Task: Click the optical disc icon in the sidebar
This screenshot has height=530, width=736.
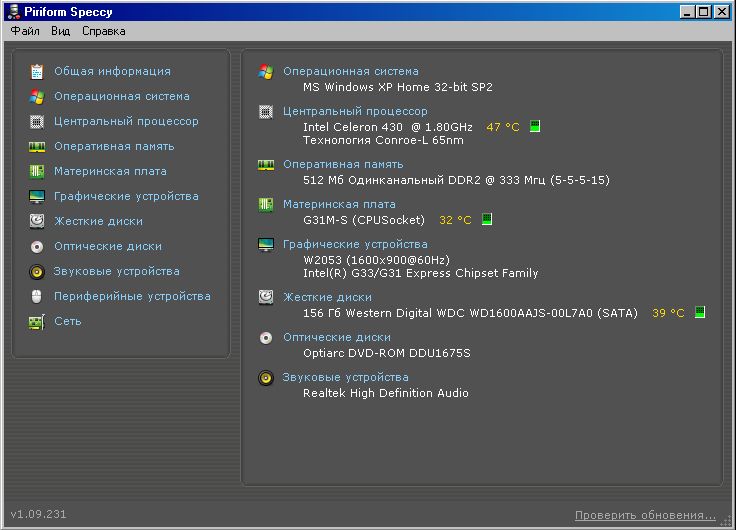Action: (37, 246)
